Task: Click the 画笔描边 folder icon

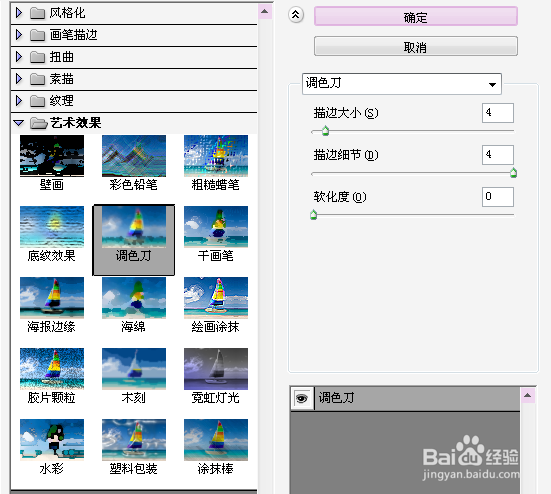Action: point(37,35)
